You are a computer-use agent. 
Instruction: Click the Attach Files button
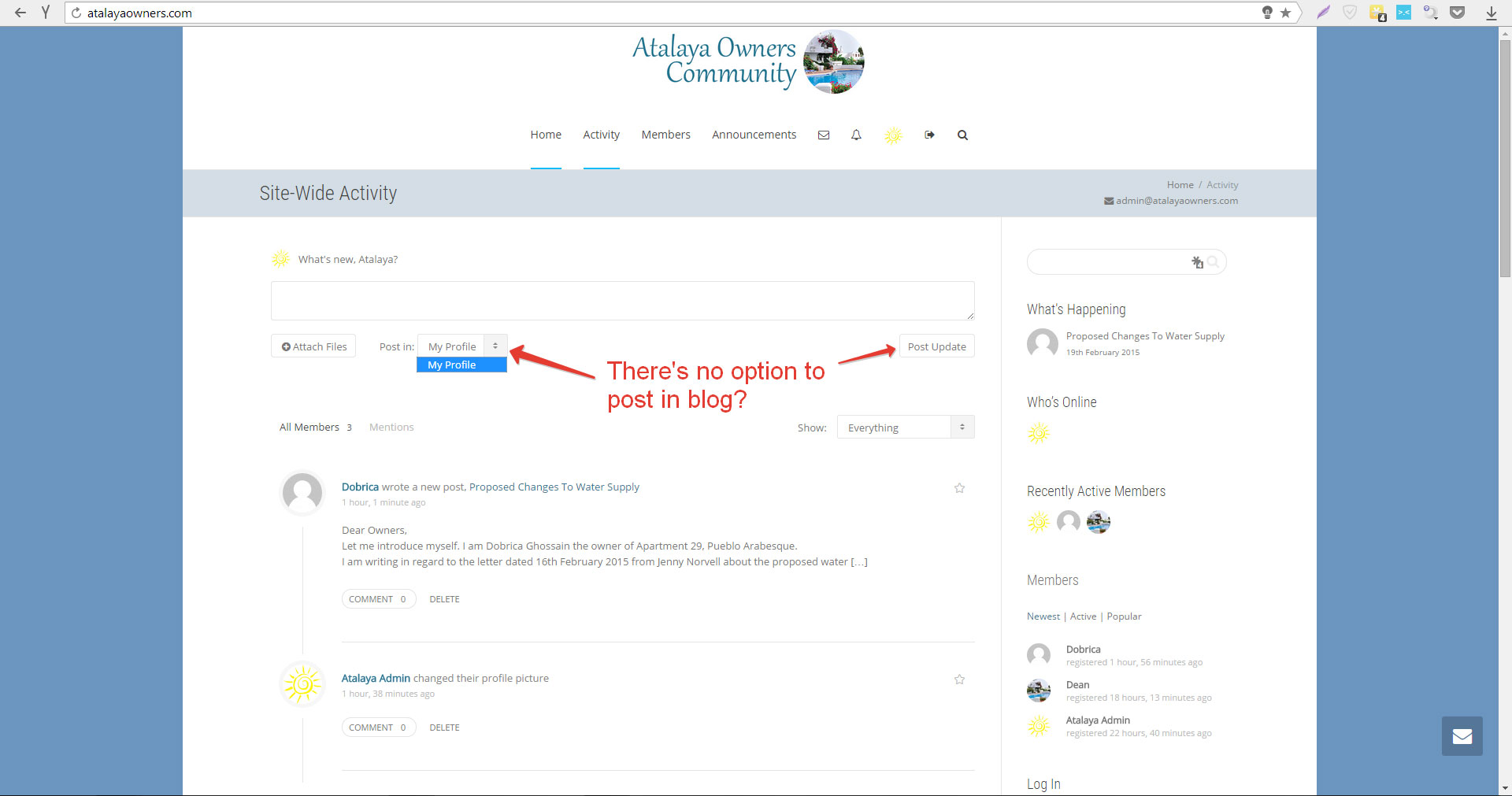313,346
